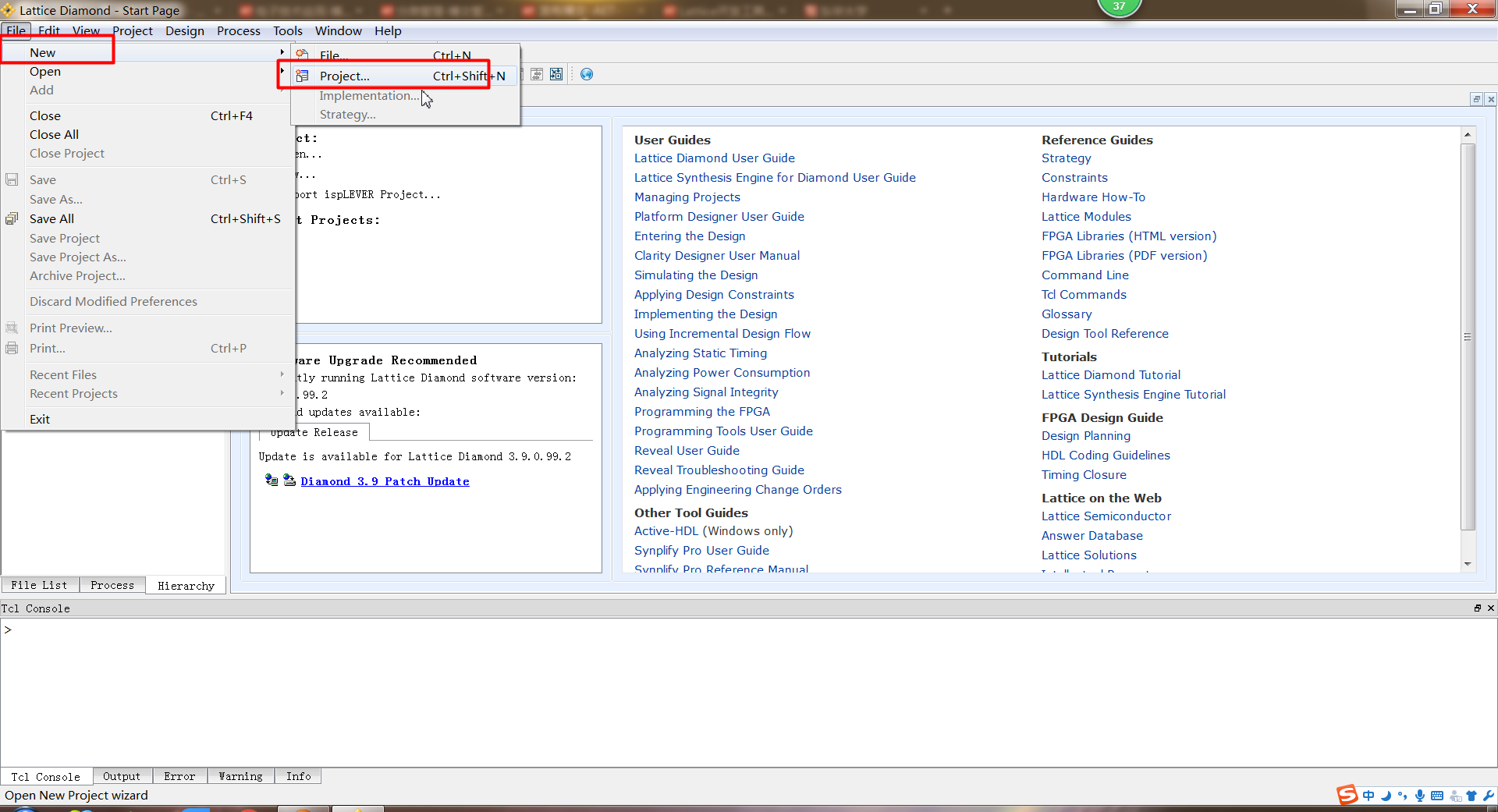This screenshot has height=812, width=1498.
Task: Open the Glossary reference link
Action: (x=1067, y=314)
